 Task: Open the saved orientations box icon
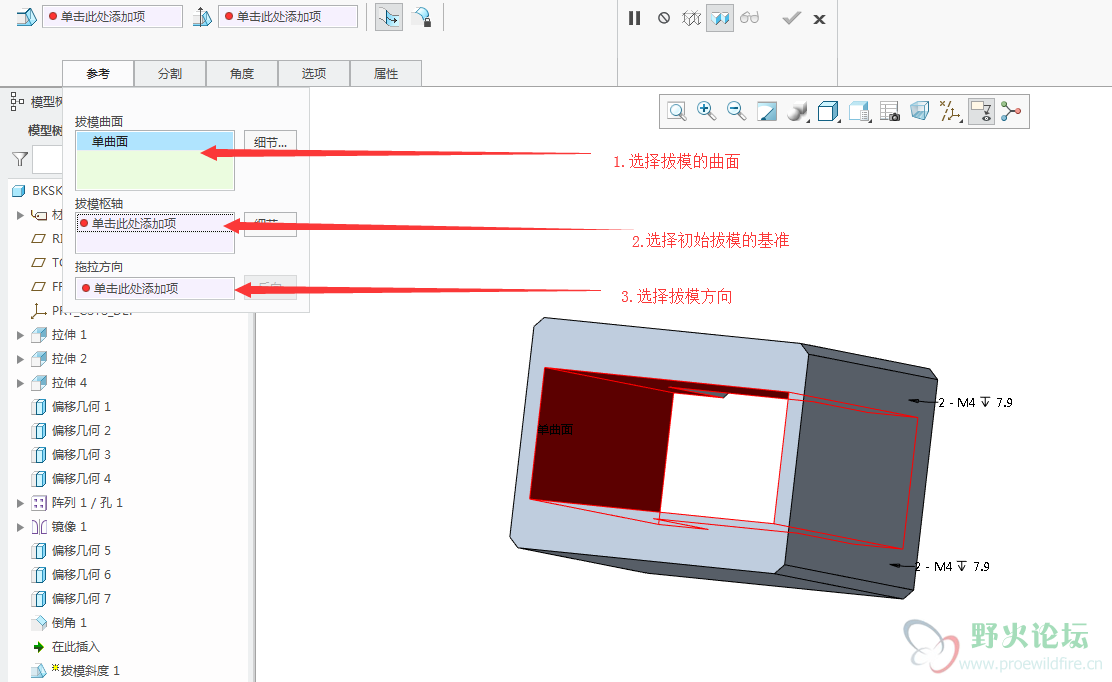click(x=828, y=111)
